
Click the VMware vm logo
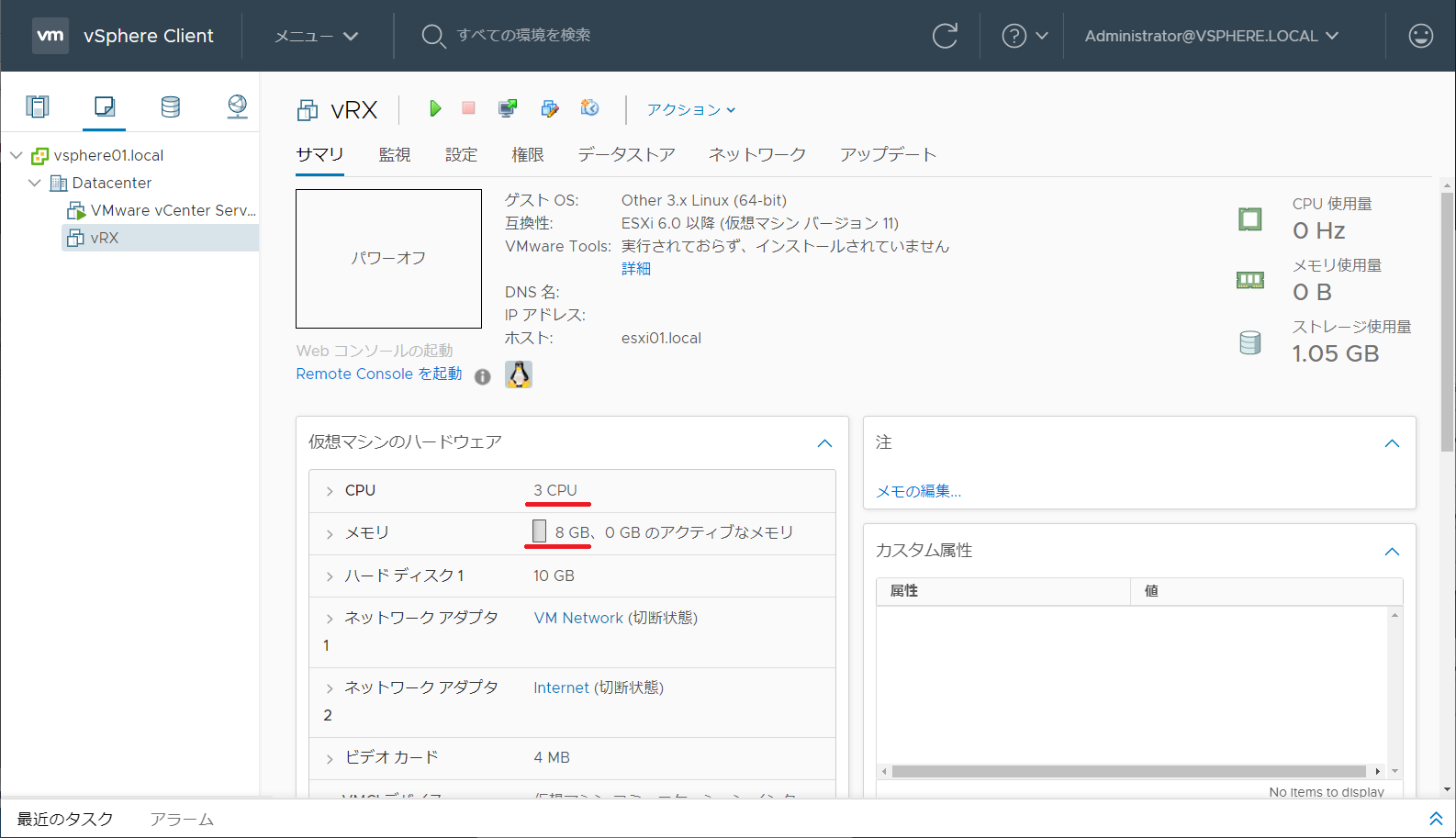click(x=50, y=36)
